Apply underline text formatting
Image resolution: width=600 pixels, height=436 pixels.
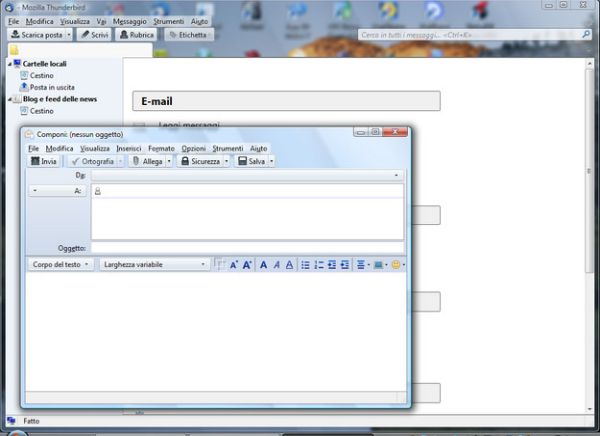(x=290, y=265)
